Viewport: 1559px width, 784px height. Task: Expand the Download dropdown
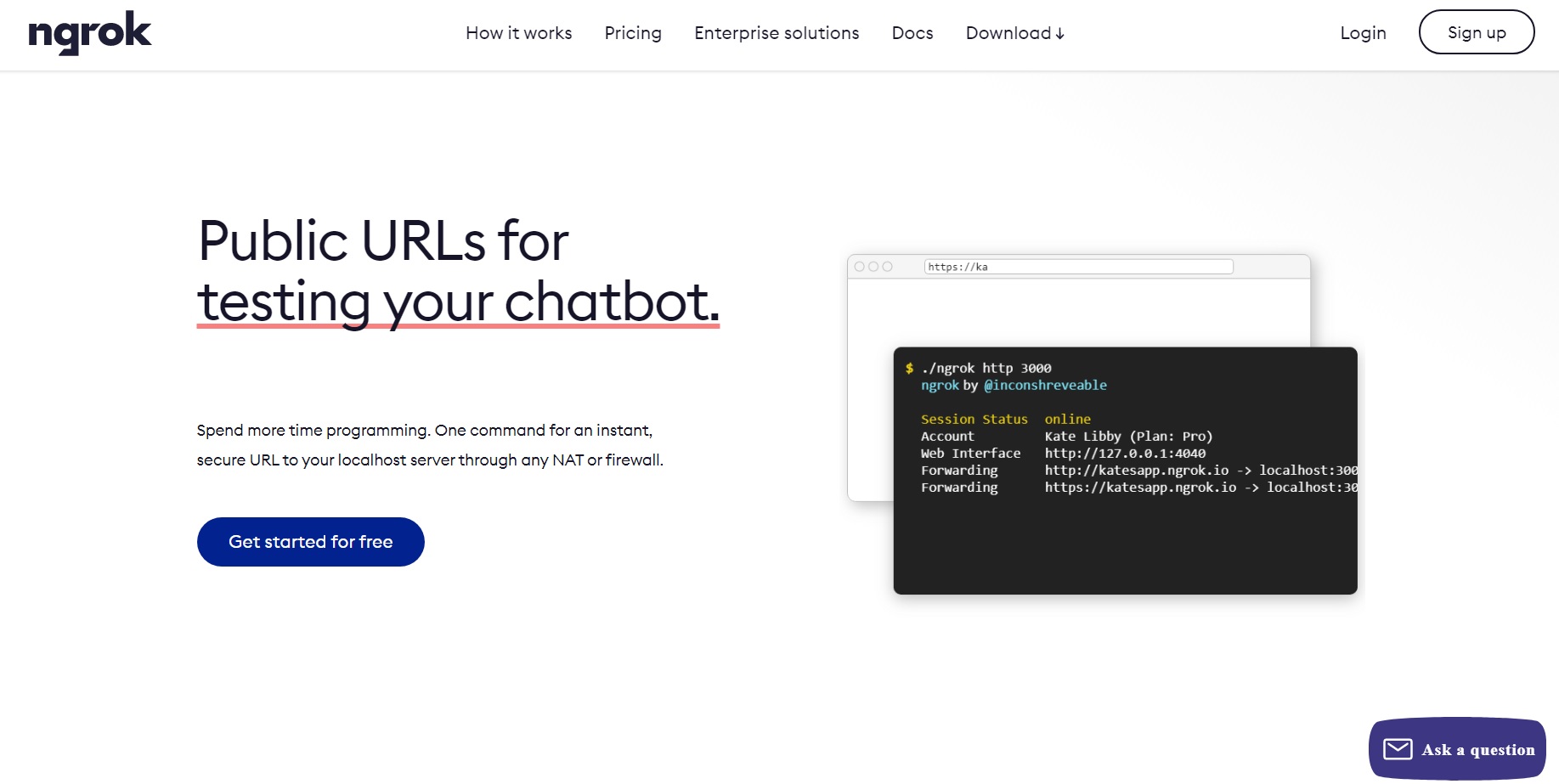[1015, 33]
